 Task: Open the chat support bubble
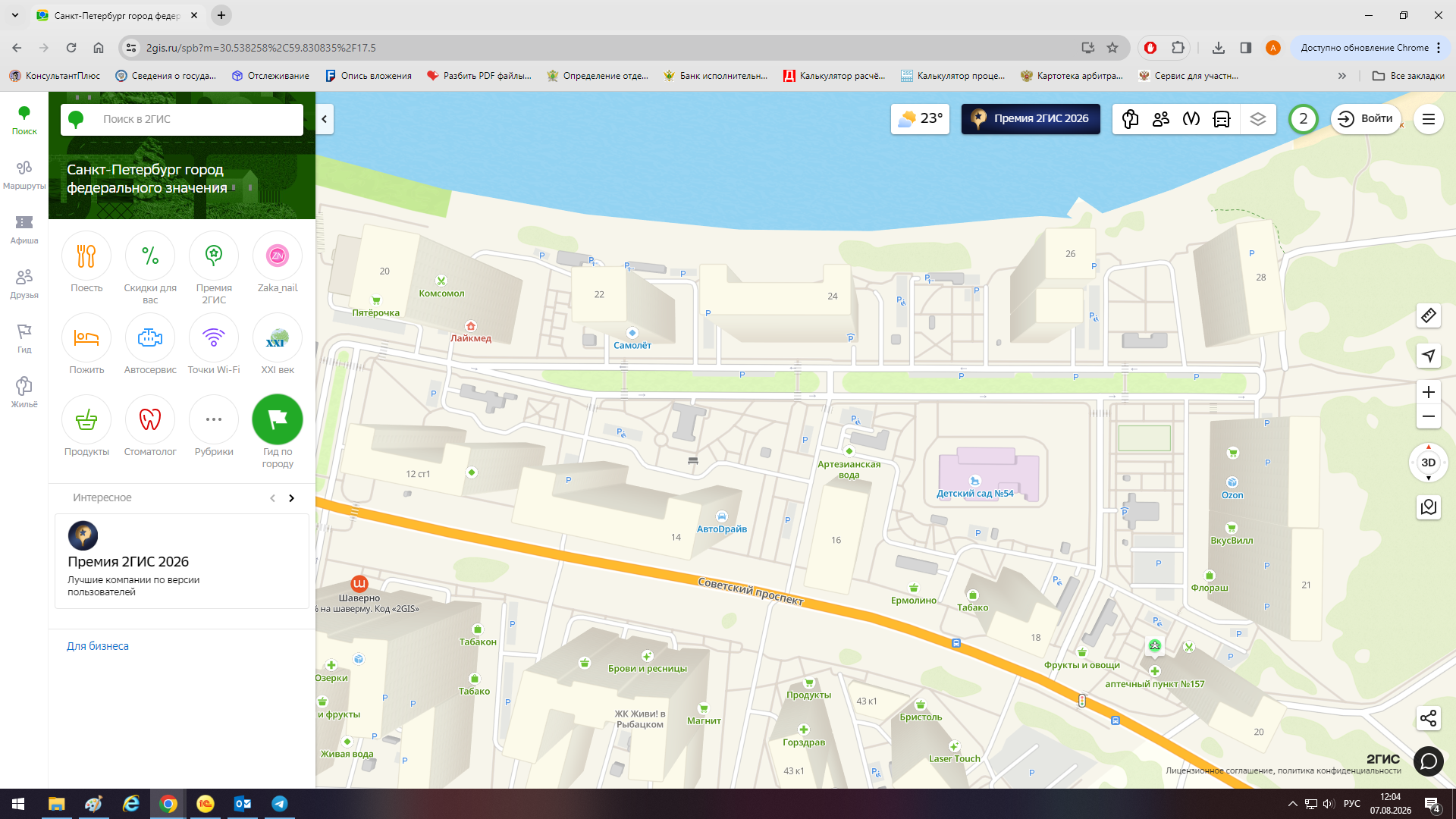click(1429, 760)
